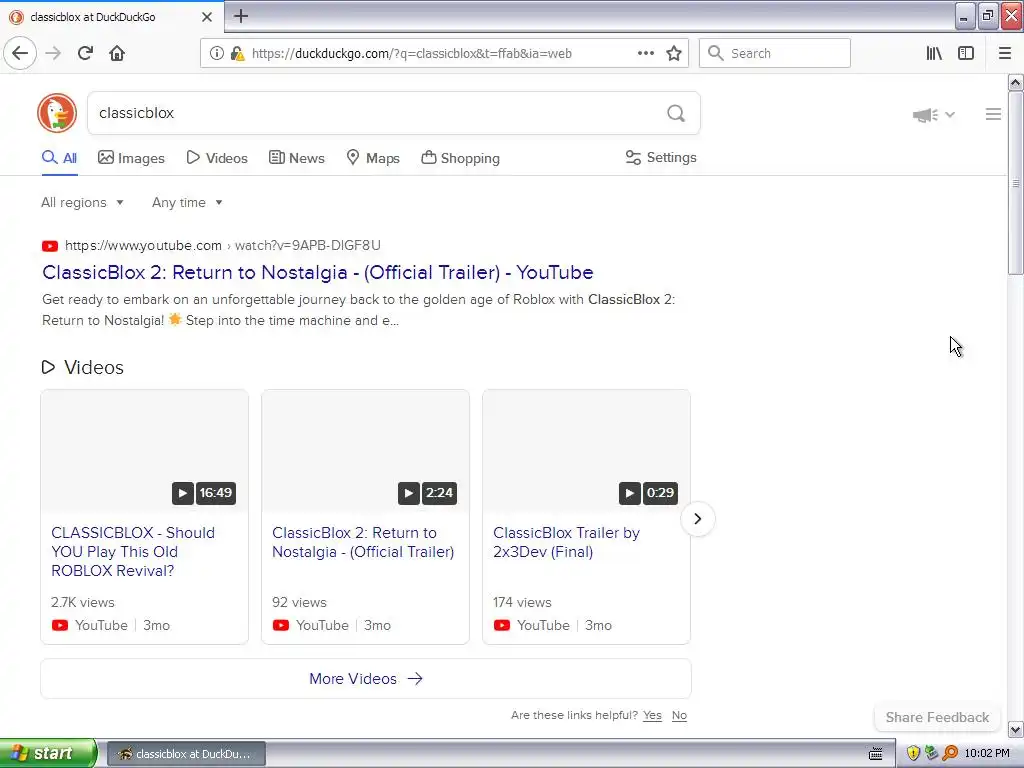Click the YouTube favicon beside the first result

50,246
